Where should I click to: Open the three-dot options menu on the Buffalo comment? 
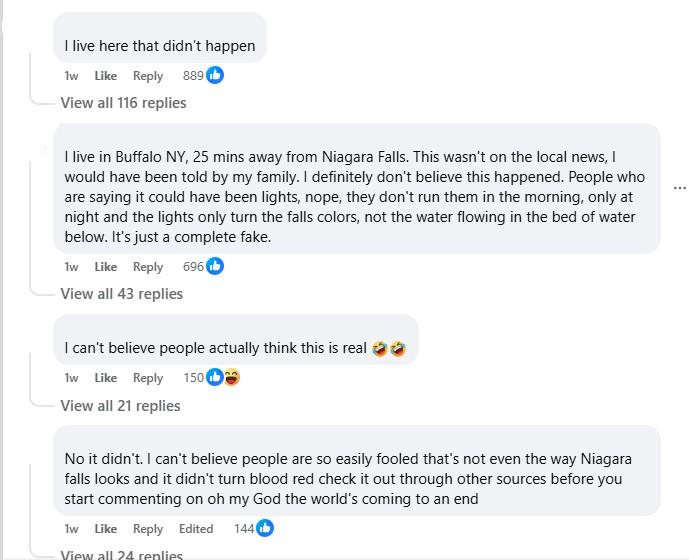(679, 188)
